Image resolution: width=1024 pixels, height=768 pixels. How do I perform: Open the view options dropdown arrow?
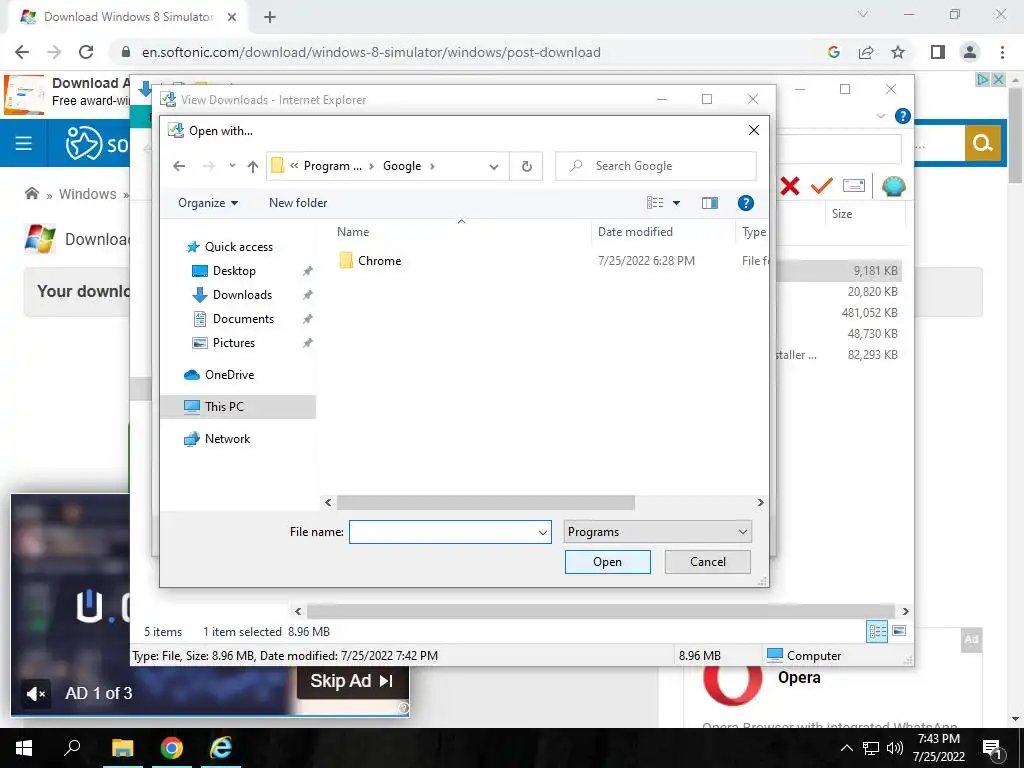click(x=677, y=203)
